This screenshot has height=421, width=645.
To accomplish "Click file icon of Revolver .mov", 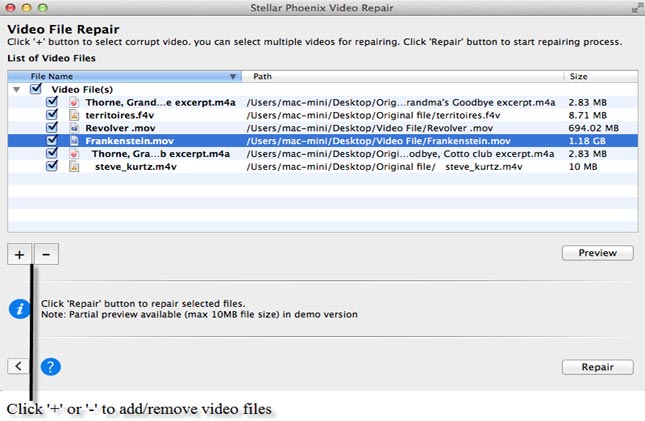I will [74, 128].
